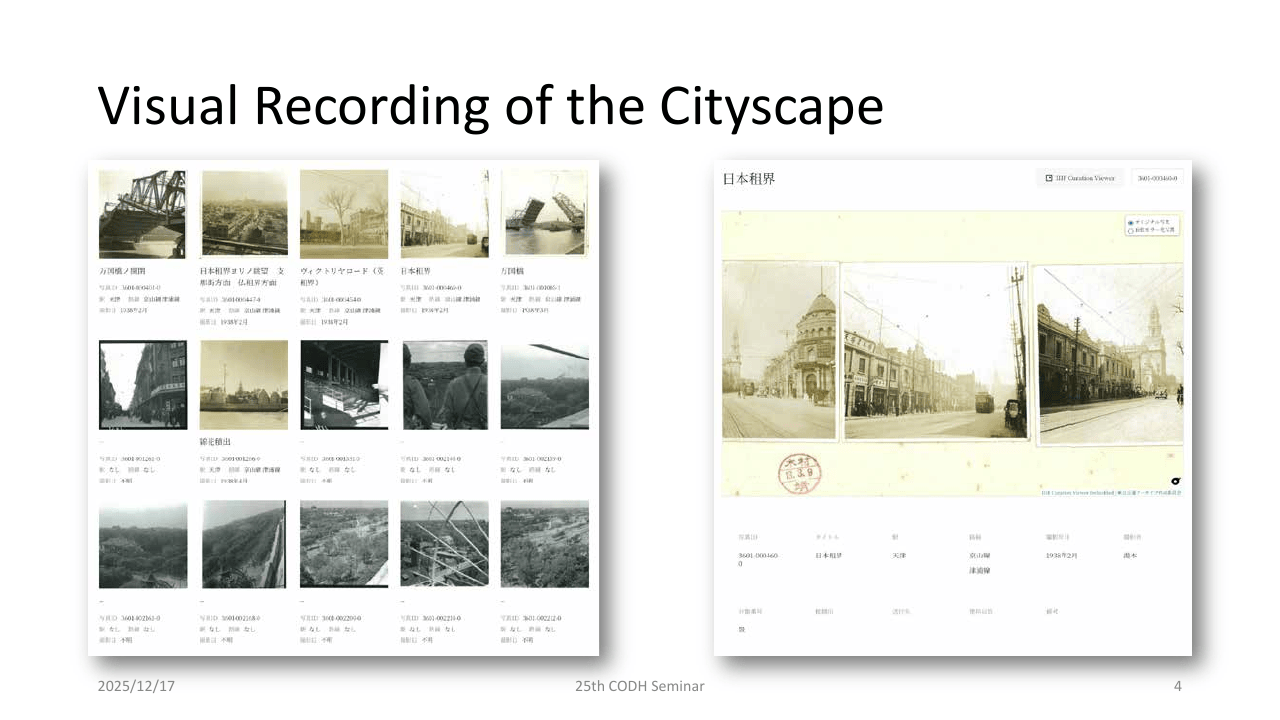Click the middle tram street photo in viewer
The width and height of the screenshot is (1280, 720).
coord(934,352)
